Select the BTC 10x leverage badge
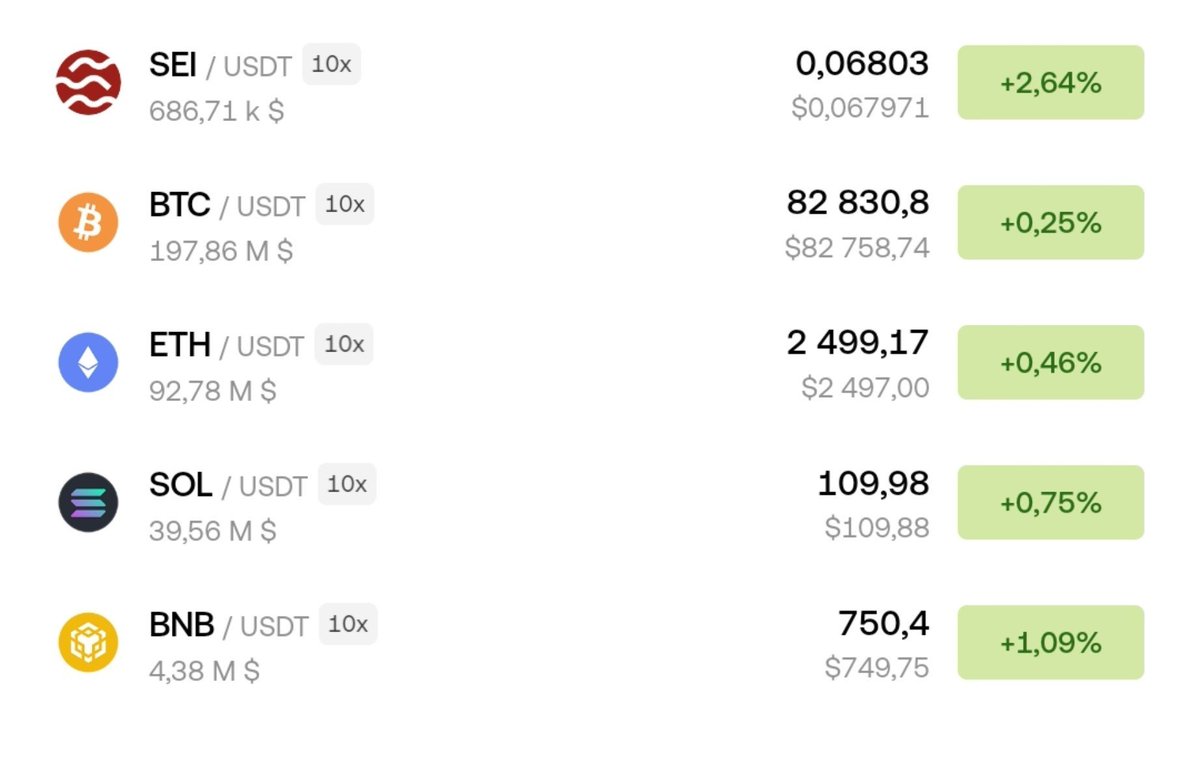Viewport: 1200px width, 765px height. pyautogui.click(x=345, y=204)
